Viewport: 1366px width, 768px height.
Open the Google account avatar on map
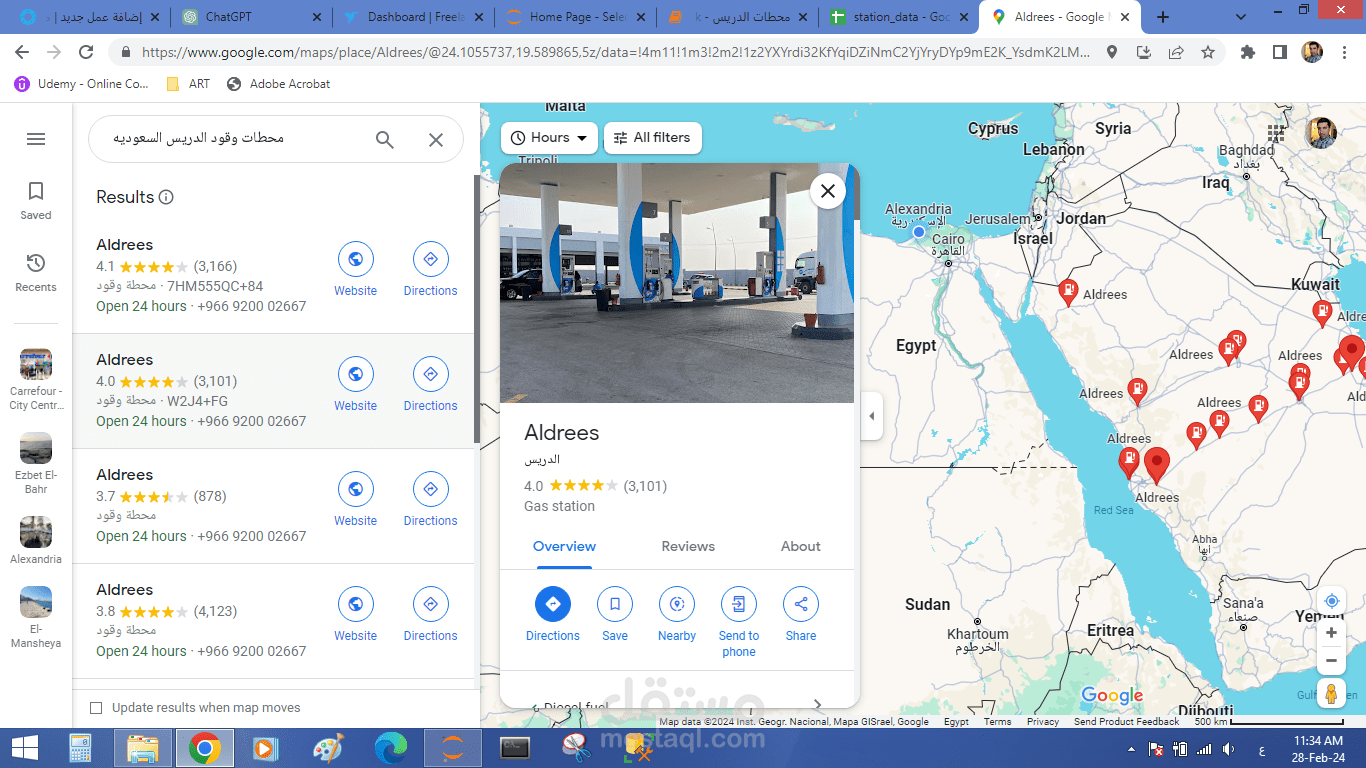[1321, 133]
